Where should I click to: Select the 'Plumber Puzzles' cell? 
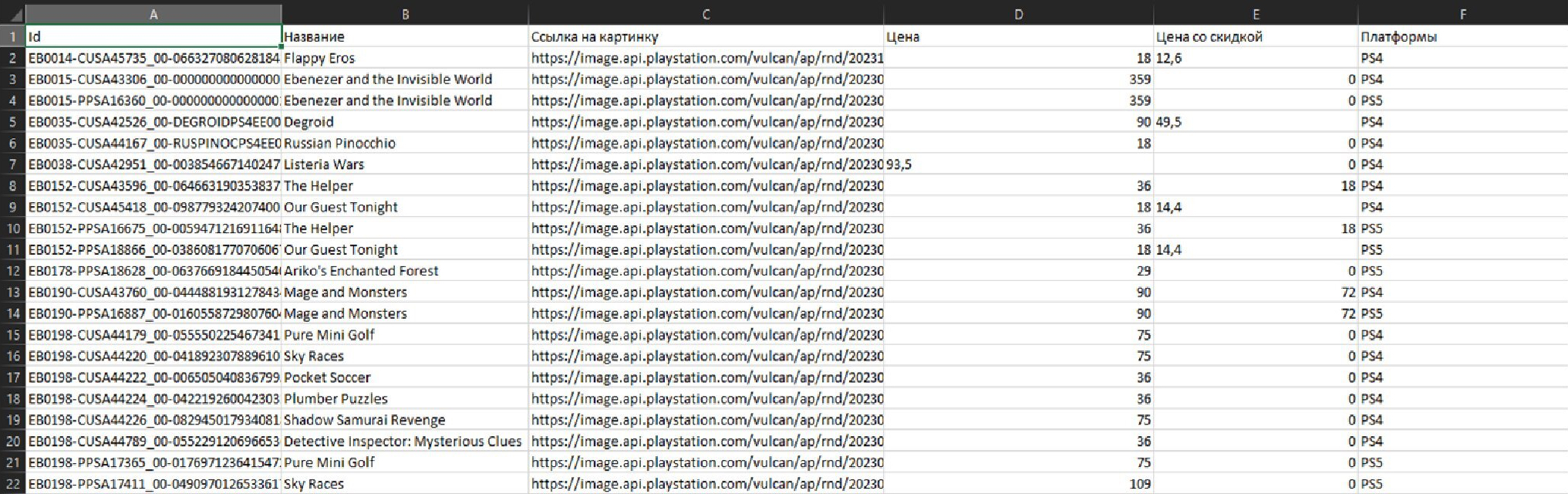click(x=405, y=399)
